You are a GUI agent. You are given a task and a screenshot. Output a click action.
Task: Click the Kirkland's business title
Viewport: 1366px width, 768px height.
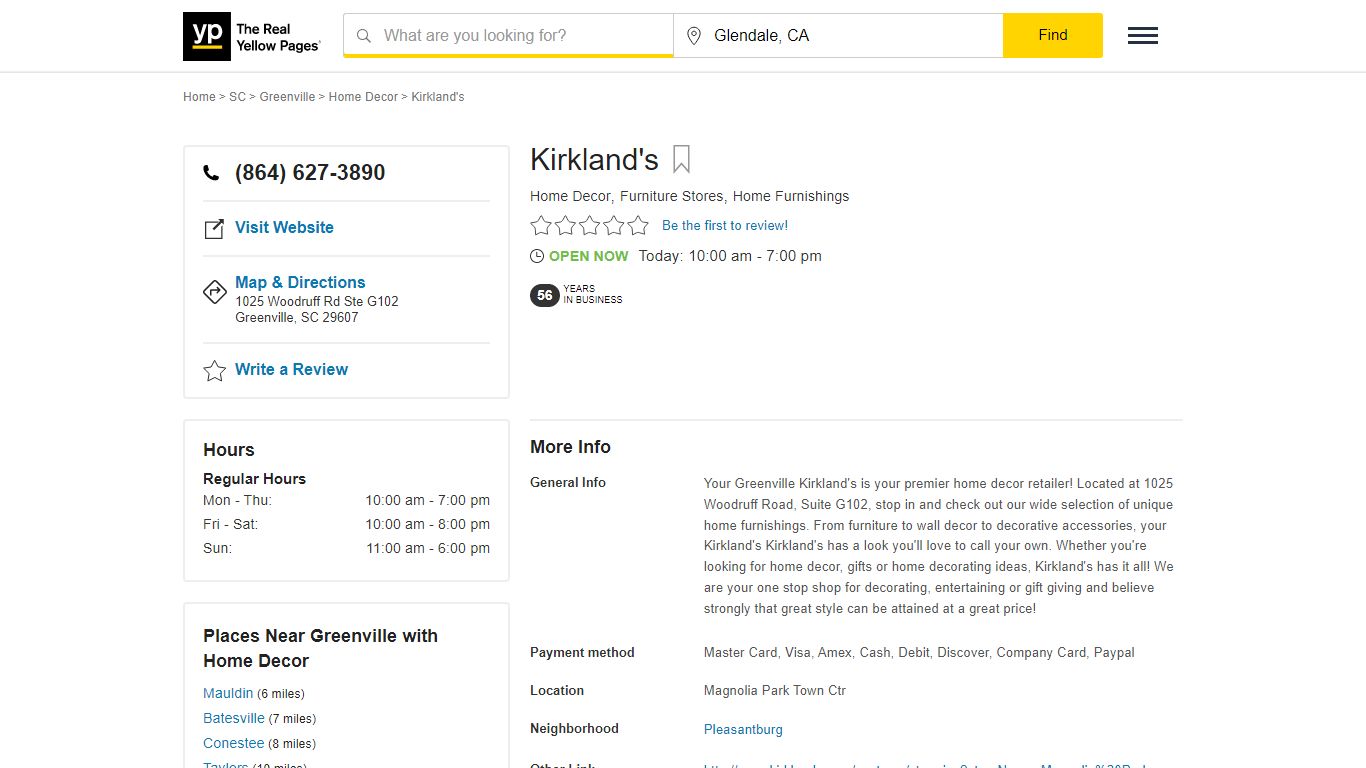click(594, 160)
